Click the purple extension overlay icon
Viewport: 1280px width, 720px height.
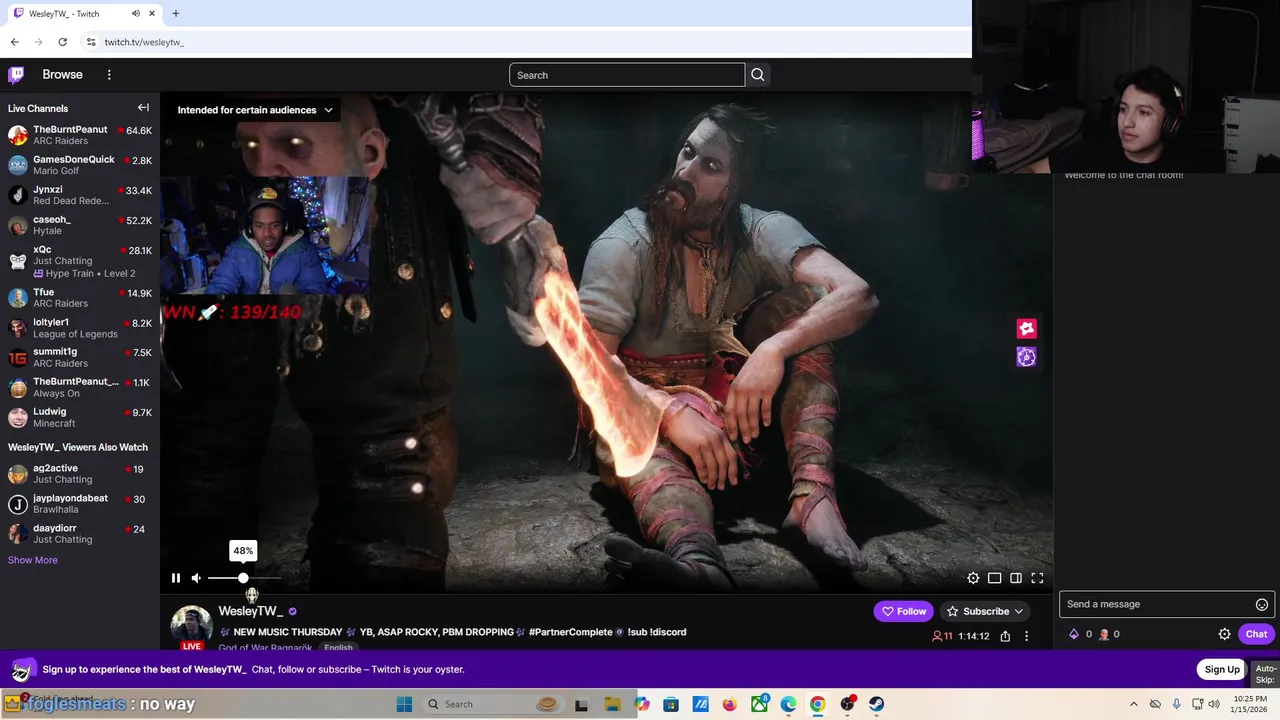1026,357
